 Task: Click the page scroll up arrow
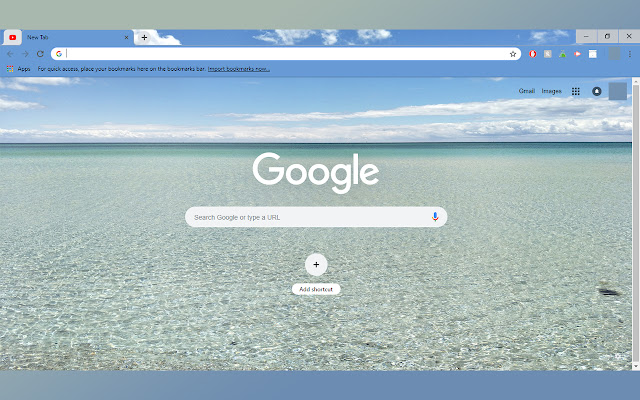(x=636, y=81)
